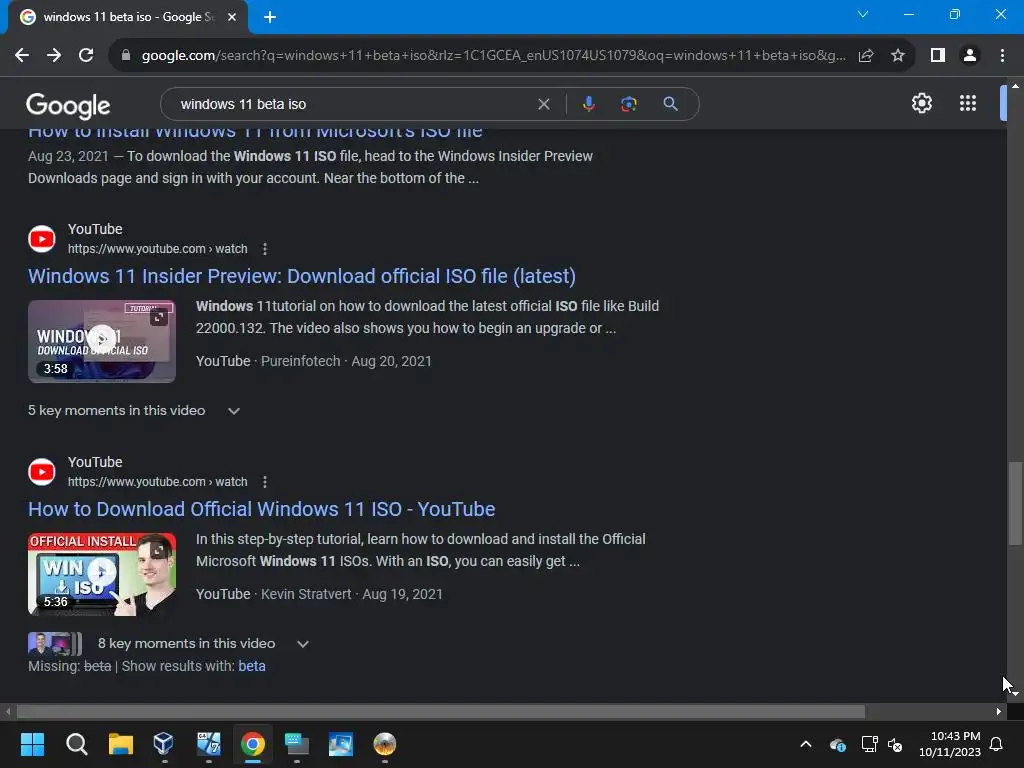Click the muted volume icon in system tray
The width and height of the screenshot is (1024, 768).
click(895, 744)
